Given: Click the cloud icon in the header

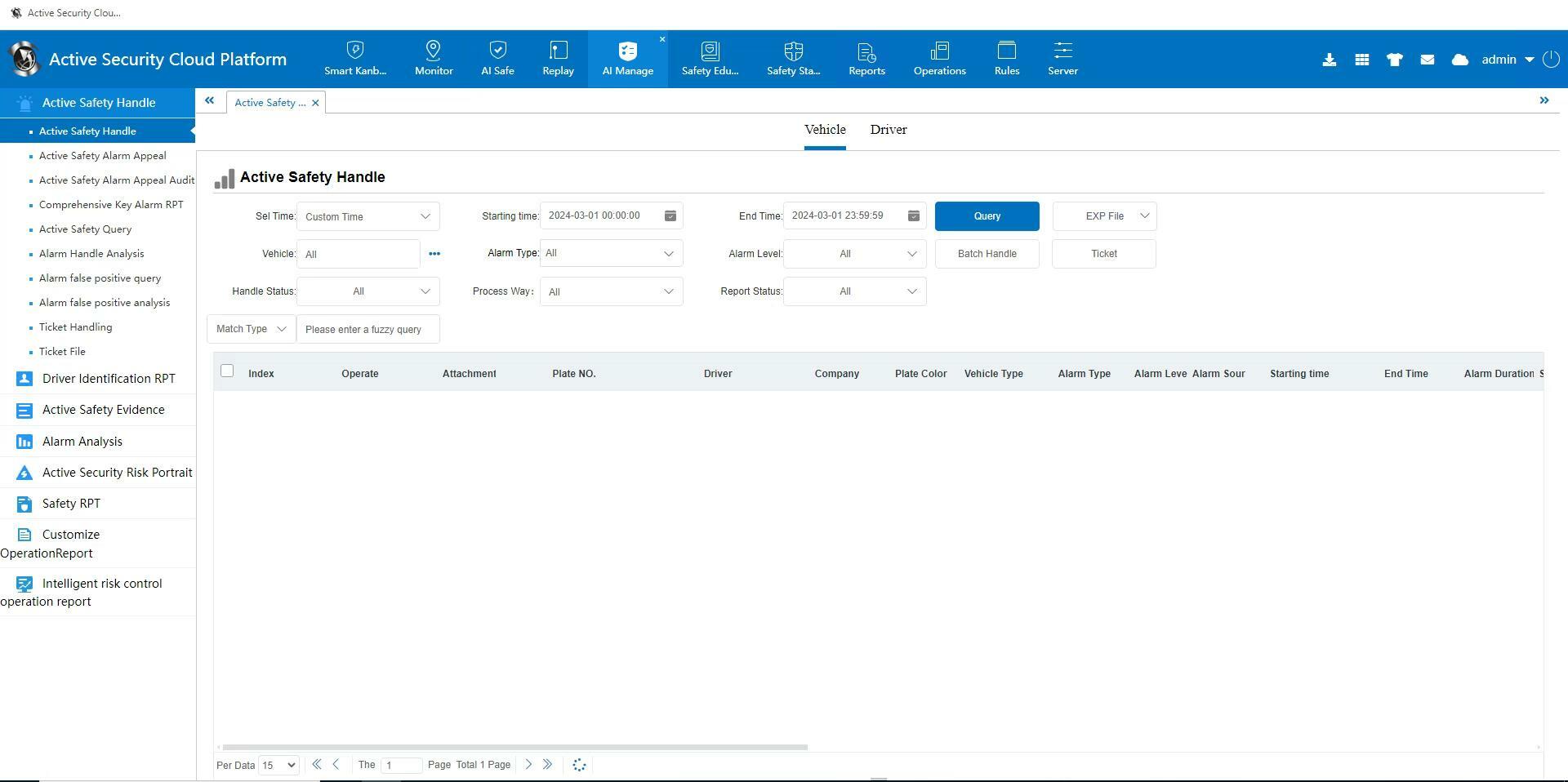Looking at the screenshot, I should tap(1459, 60).
